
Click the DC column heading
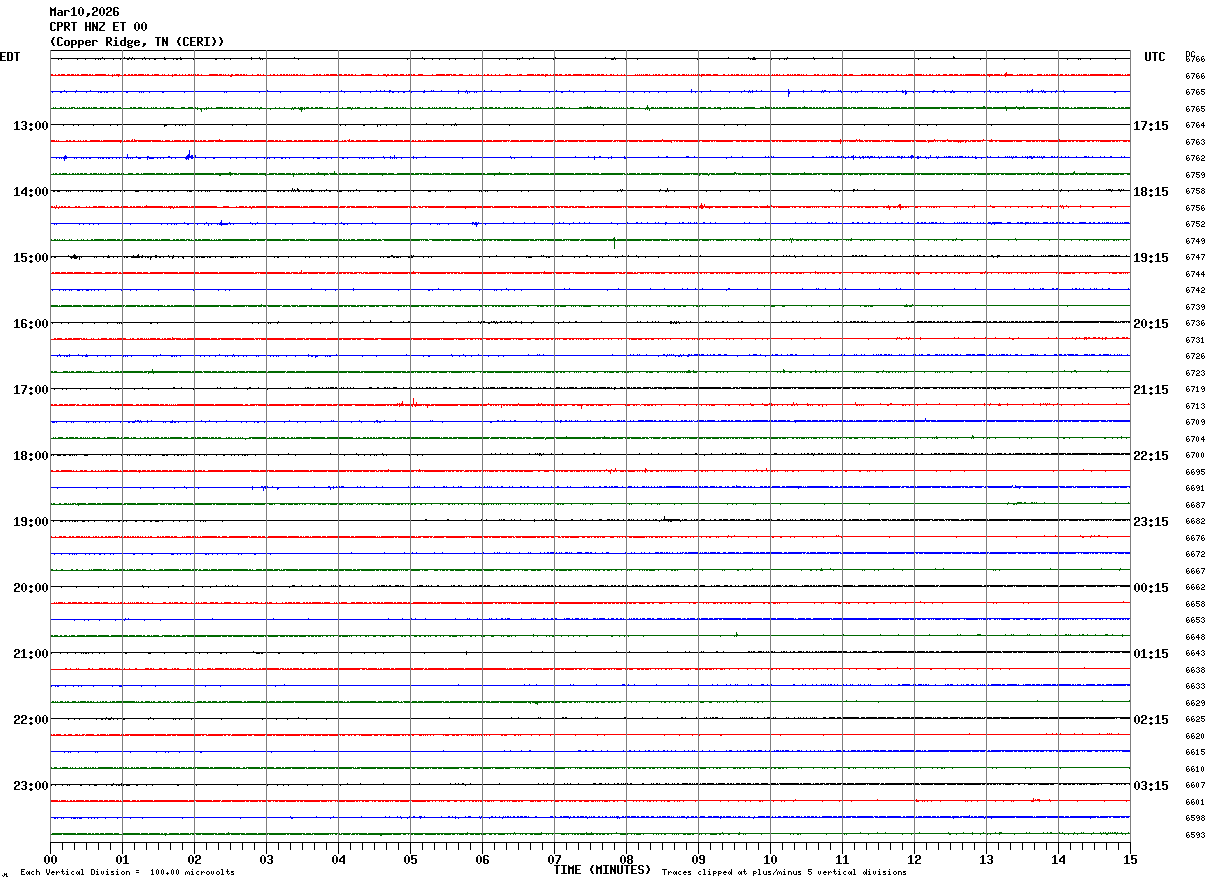tap(1190, 54)
